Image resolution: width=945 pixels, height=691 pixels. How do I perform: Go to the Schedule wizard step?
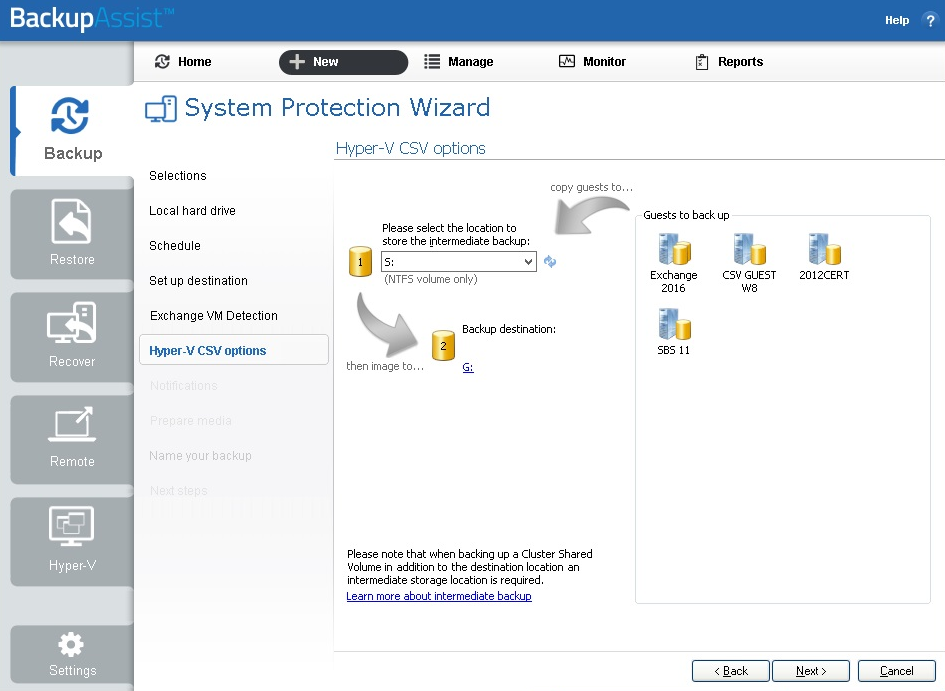[x=175, y=245]
